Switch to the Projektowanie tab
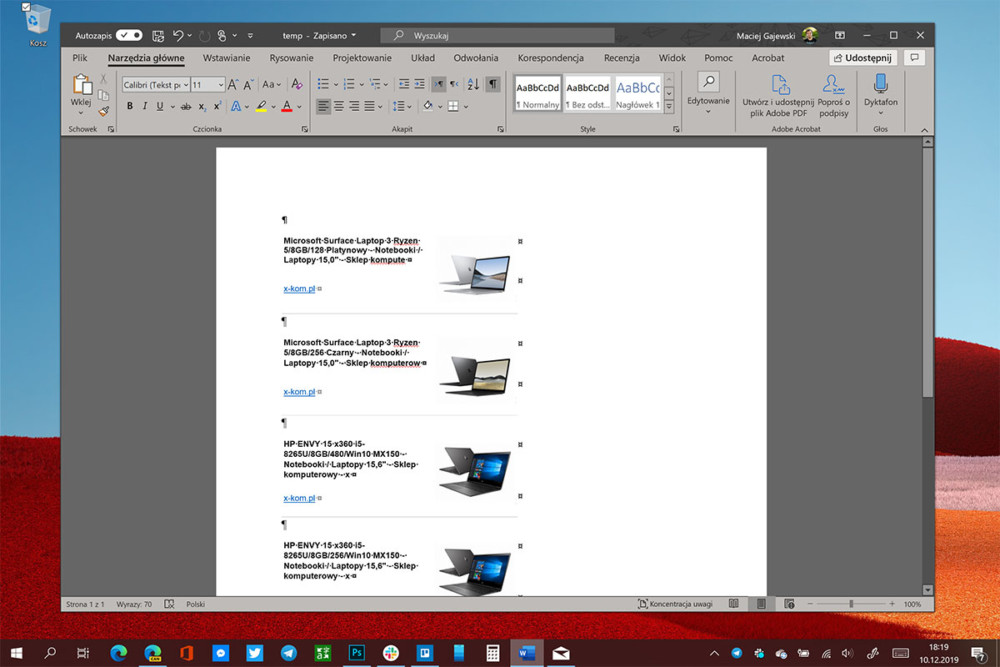The height and width of the screenshot is (667, 1000). click(362, 57)
